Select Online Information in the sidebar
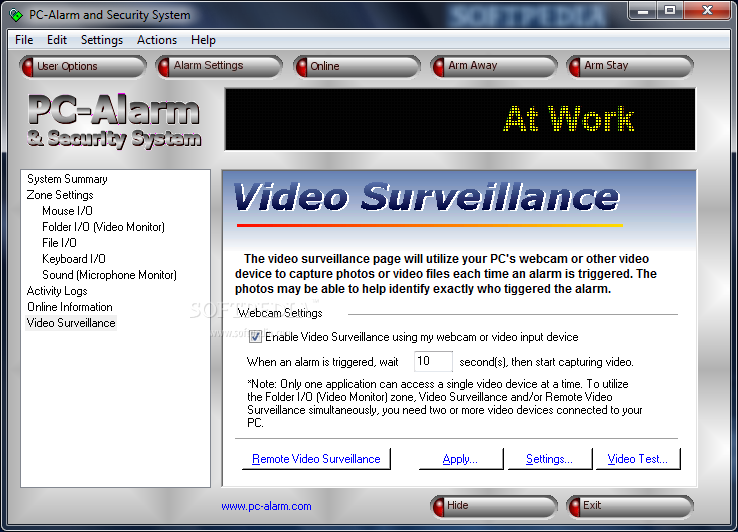Screen dimensions: 738x532 coord(70,307)
